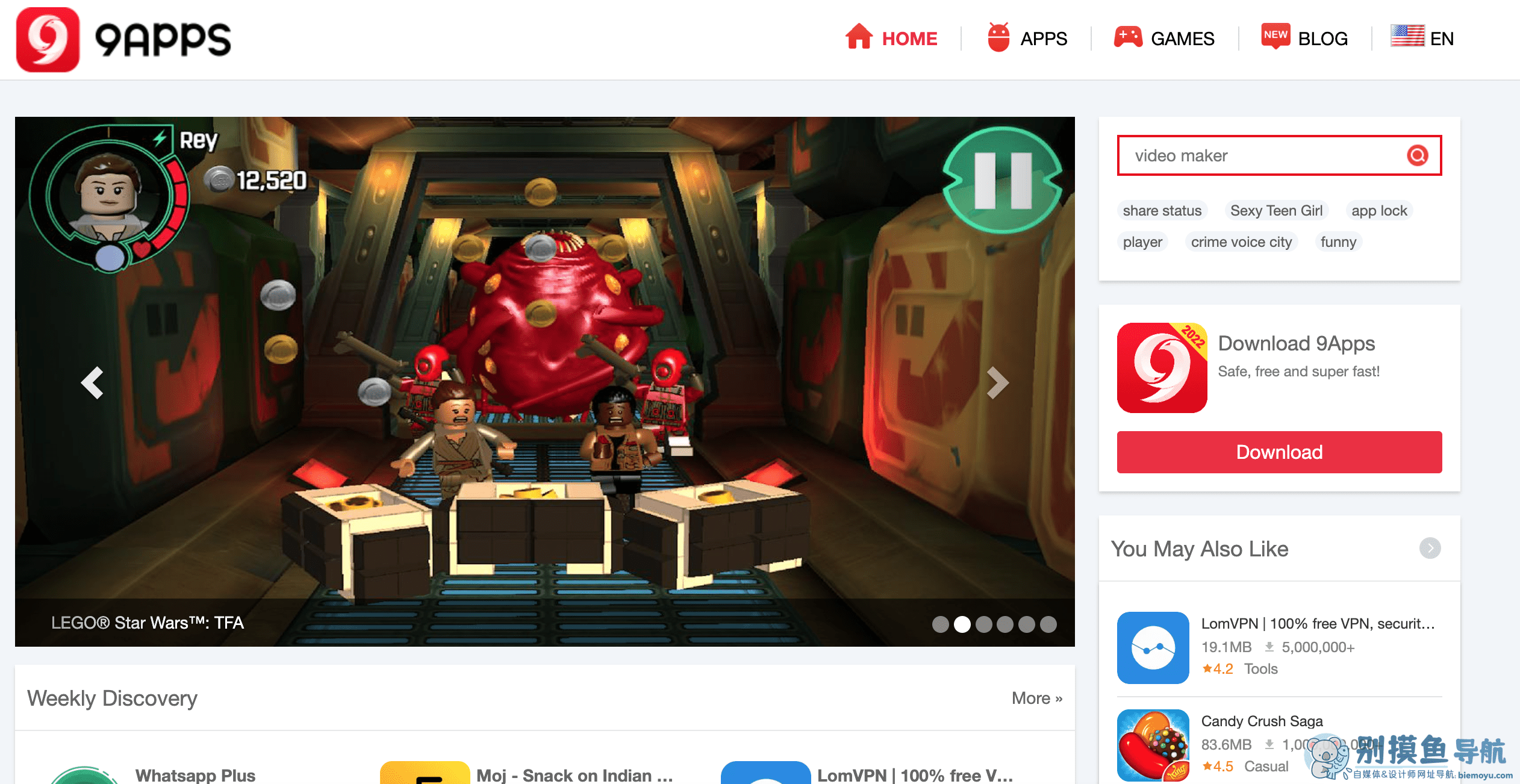Open the EN language selector
Viewport: 1520px width, 784px height.
tap(1442, 39)
